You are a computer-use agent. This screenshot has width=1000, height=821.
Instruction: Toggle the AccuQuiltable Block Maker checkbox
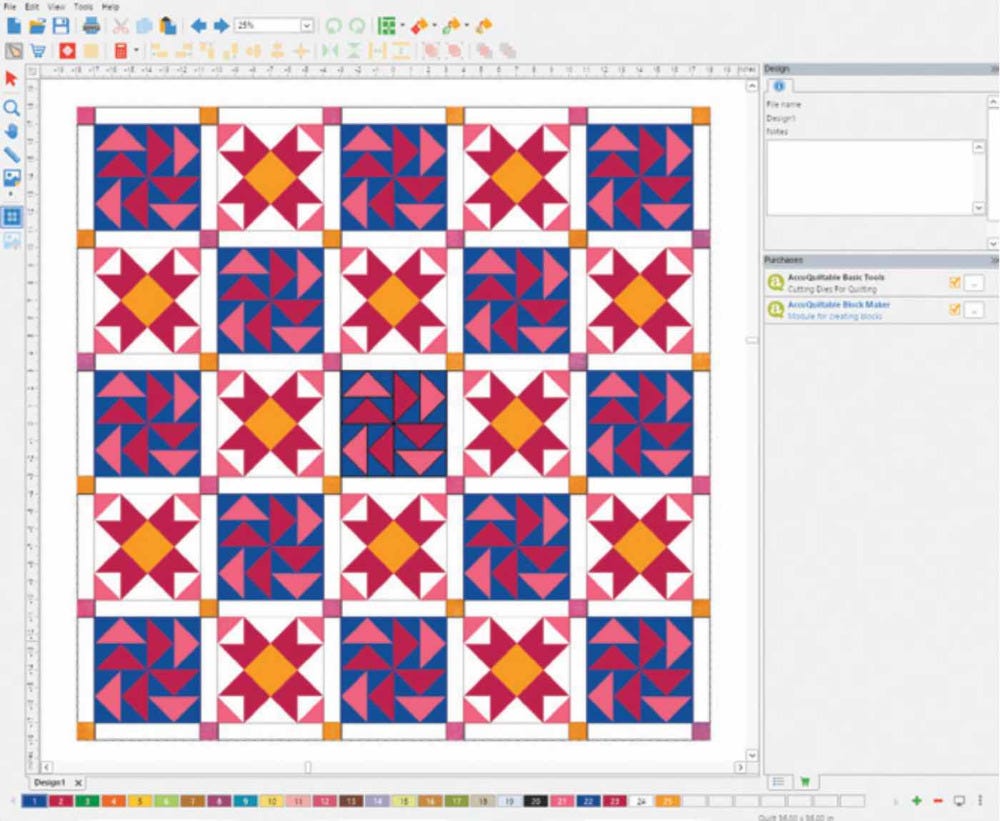point(955,310)
